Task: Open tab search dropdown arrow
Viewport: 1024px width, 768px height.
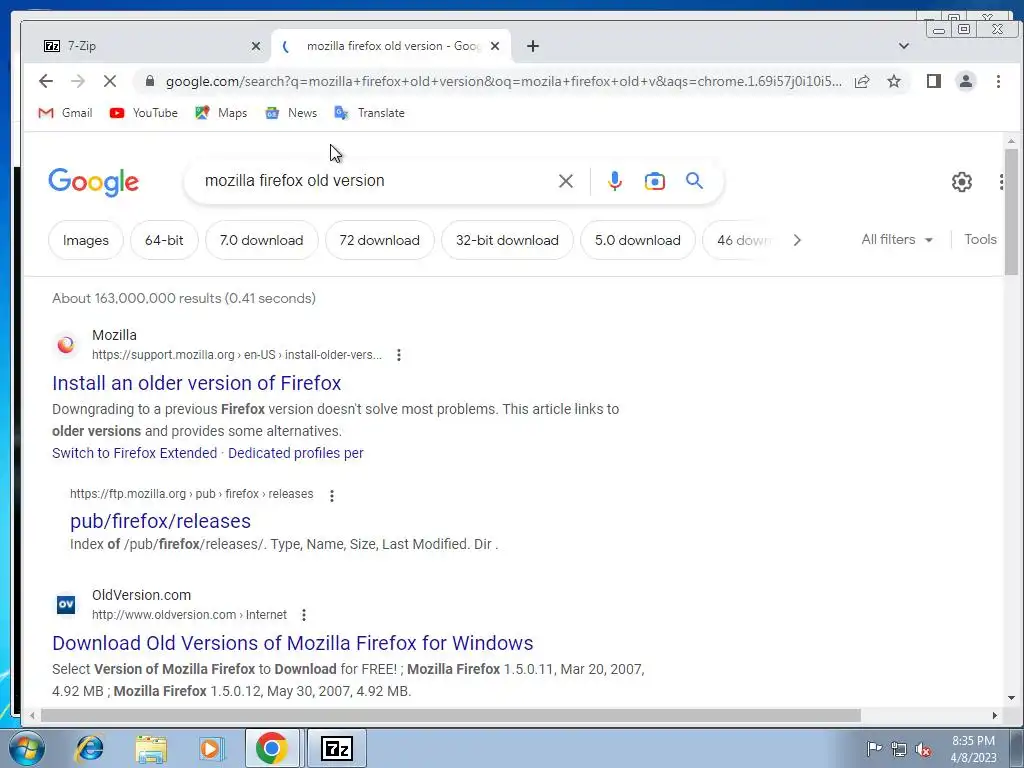Action: click(x=904, y=46)
